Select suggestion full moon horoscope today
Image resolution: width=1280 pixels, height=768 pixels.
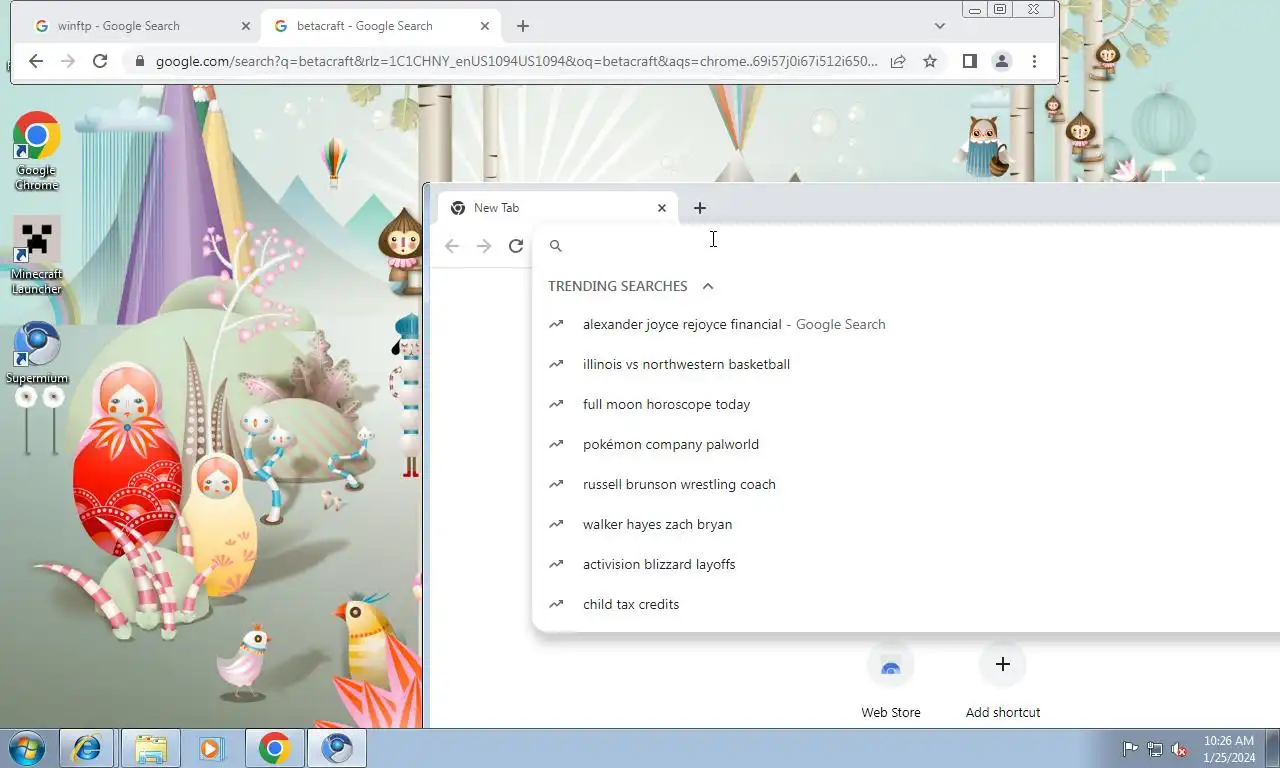coord(906,404)
